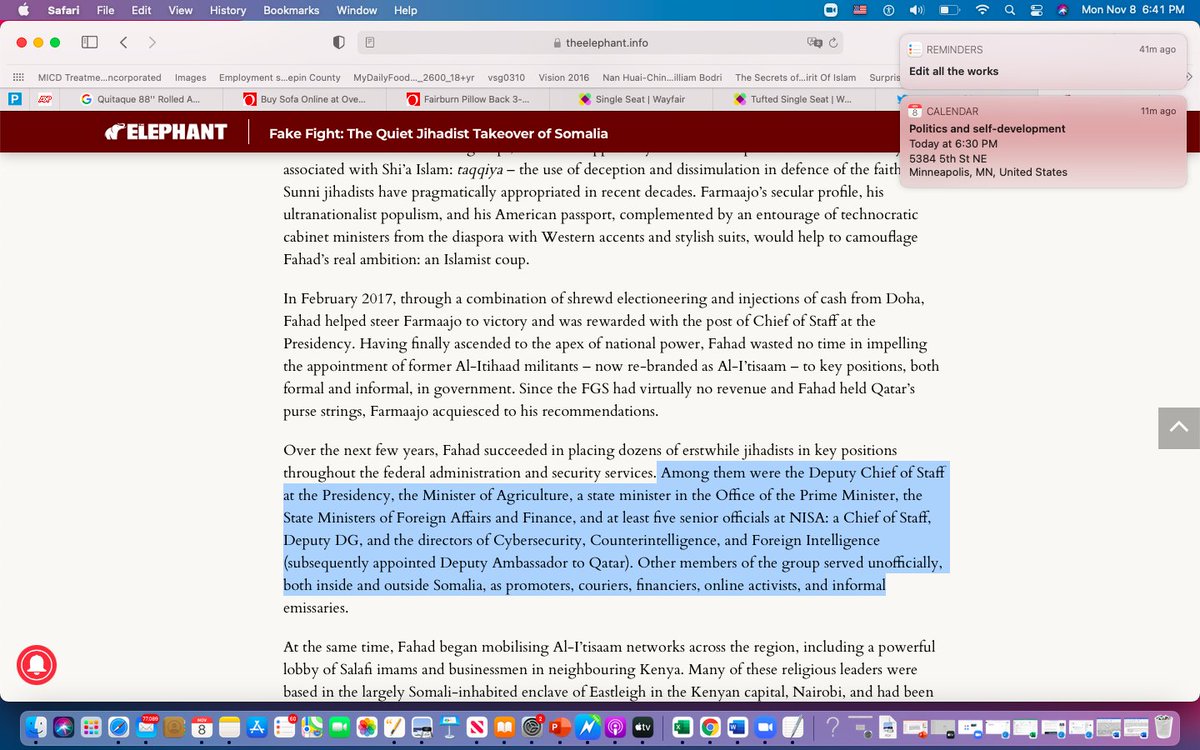The height and width of the screenshot is (750, 1200).
Task: Click the Wi-Fi icon in menu bar
Action: point(982,10)
